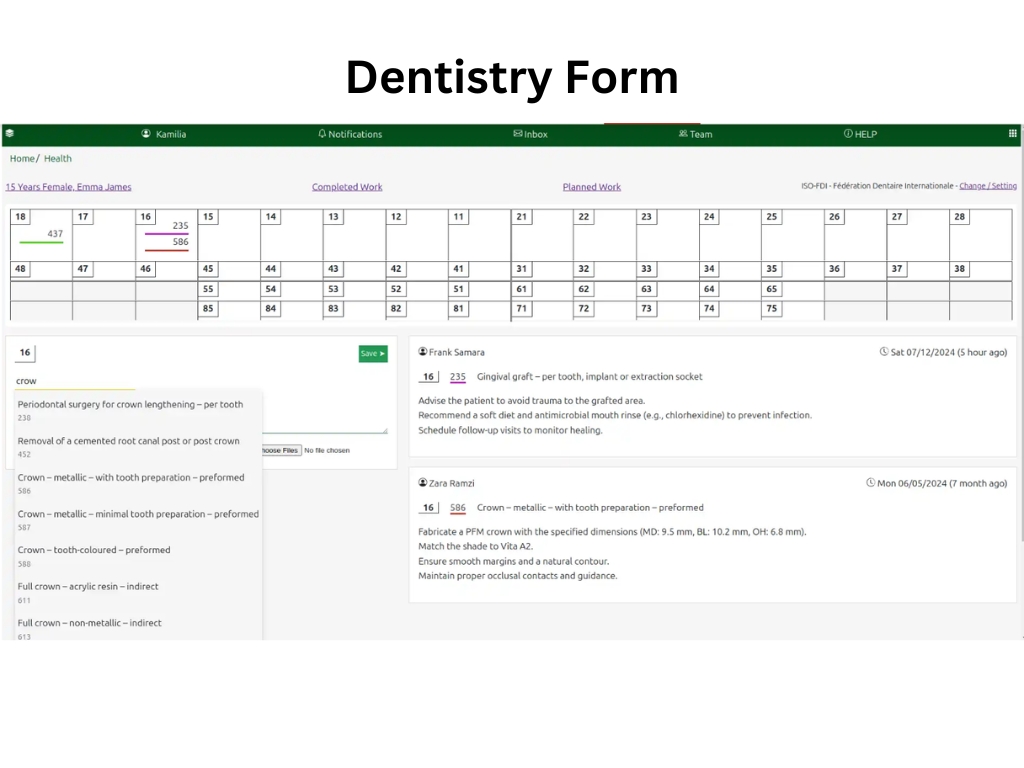Open Completed Work link
The image size is (1024, 768).
pos(347,187)
